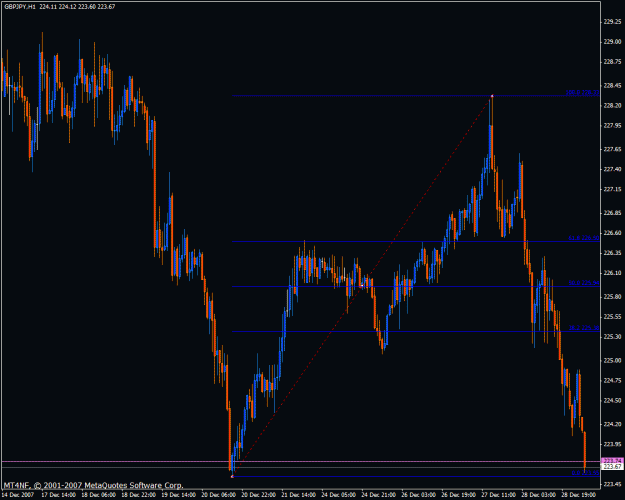Click the 0.0 Fibonacci level label
Screen dimensions: 625x500
tap(585, 473)
